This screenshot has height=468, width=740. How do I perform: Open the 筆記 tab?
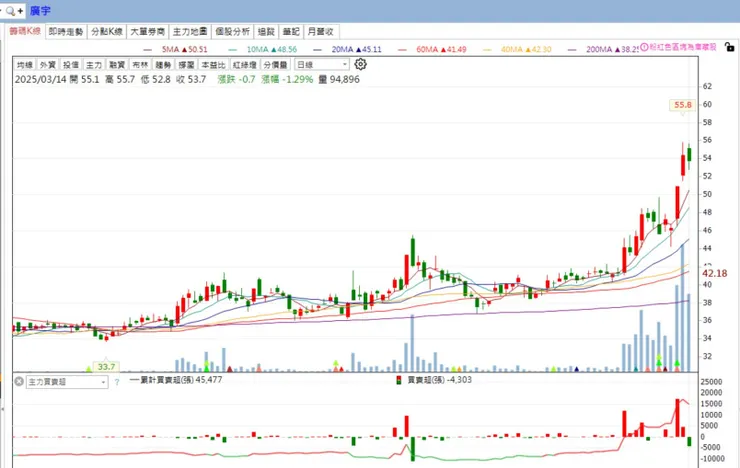(x=291, y=32)
